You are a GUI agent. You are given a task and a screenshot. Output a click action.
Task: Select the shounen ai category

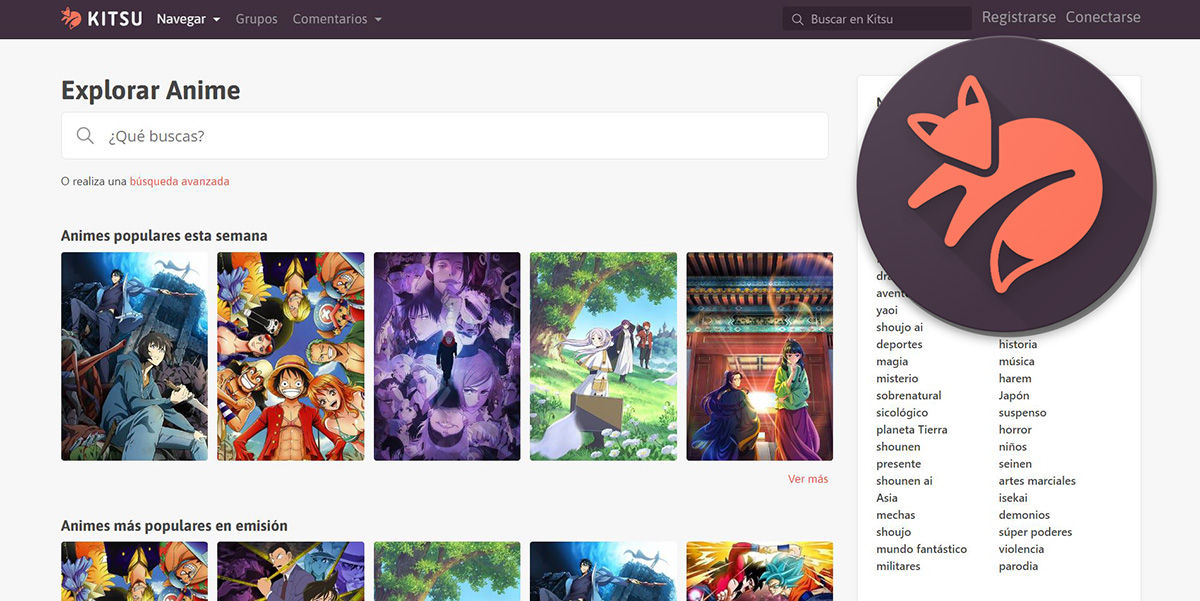[x=905, y=481]
